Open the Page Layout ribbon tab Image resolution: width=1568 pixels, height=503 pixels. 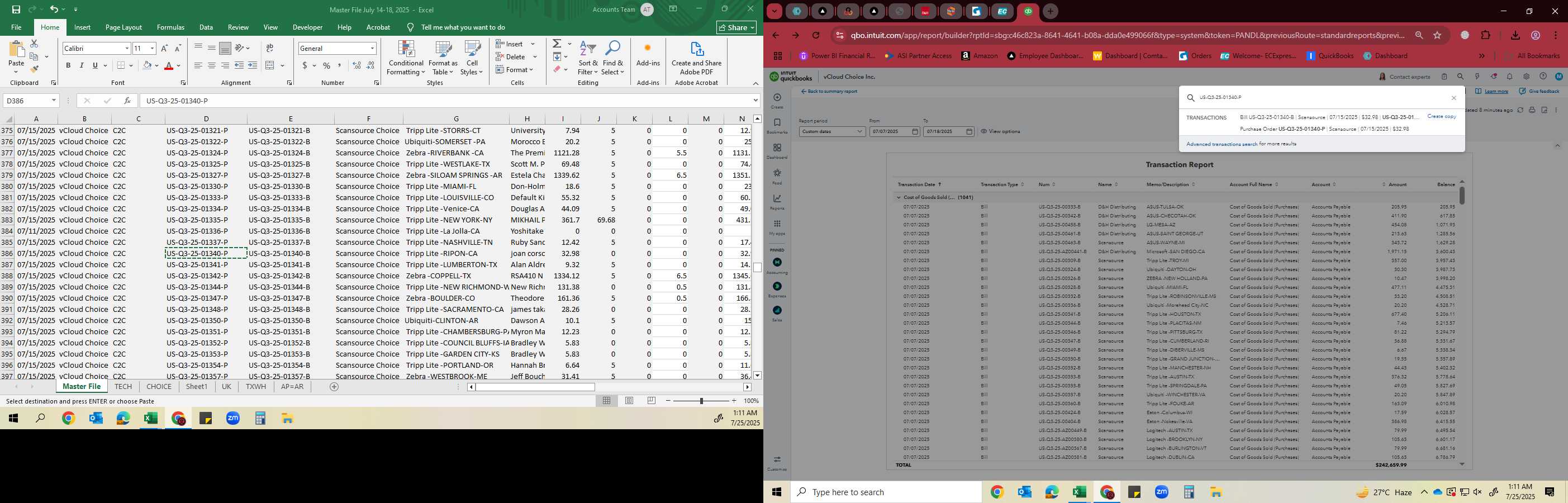[123, 27]
